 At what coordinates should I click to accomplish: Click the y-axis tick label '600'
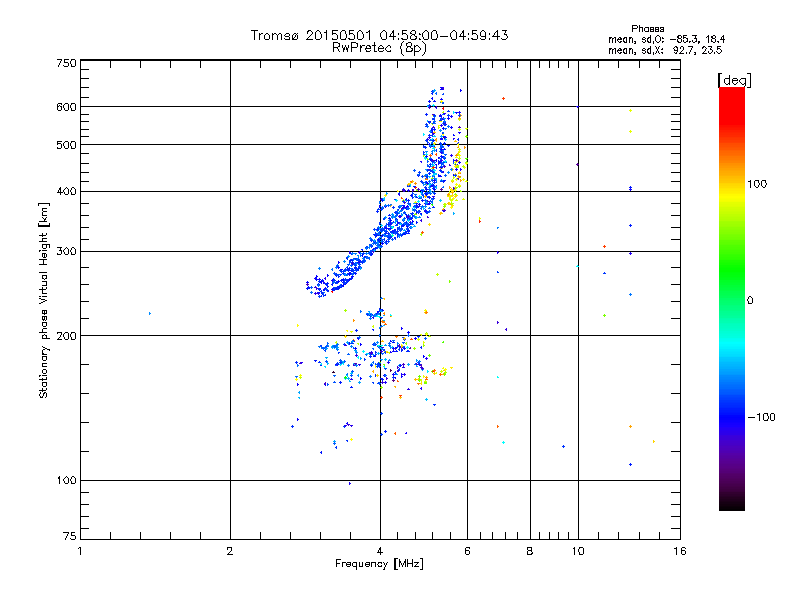pyautogui.click(x=67, y=107)
